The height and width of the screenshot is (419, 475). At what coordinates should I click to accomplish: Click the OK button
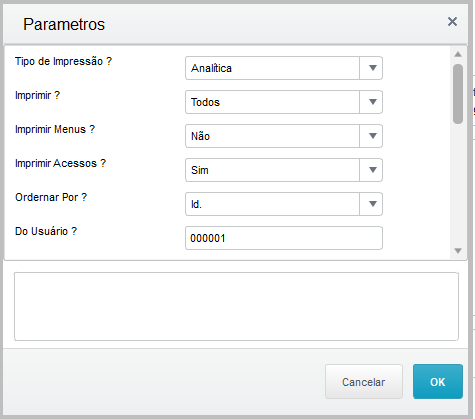(x=438, y=382)
